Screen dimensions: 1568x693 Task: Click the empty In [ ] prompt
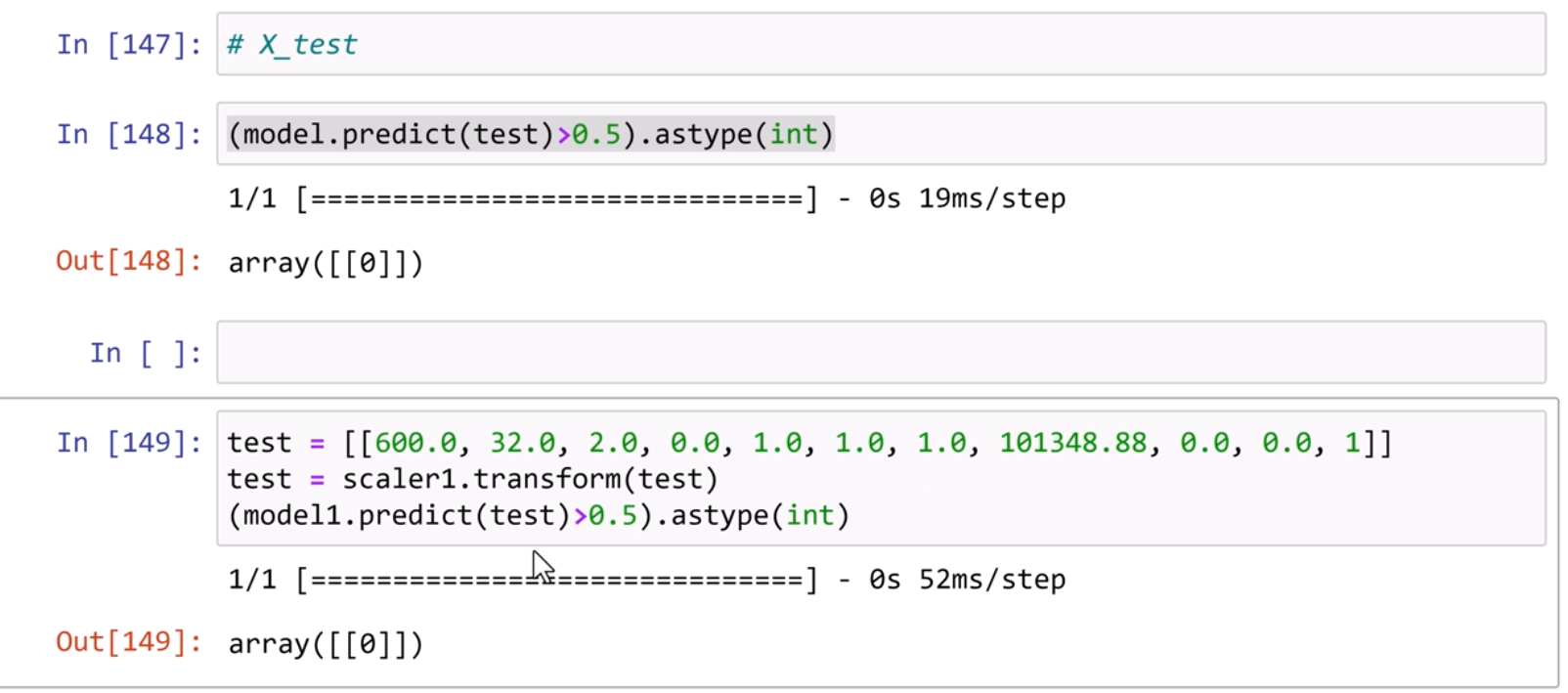146,353
